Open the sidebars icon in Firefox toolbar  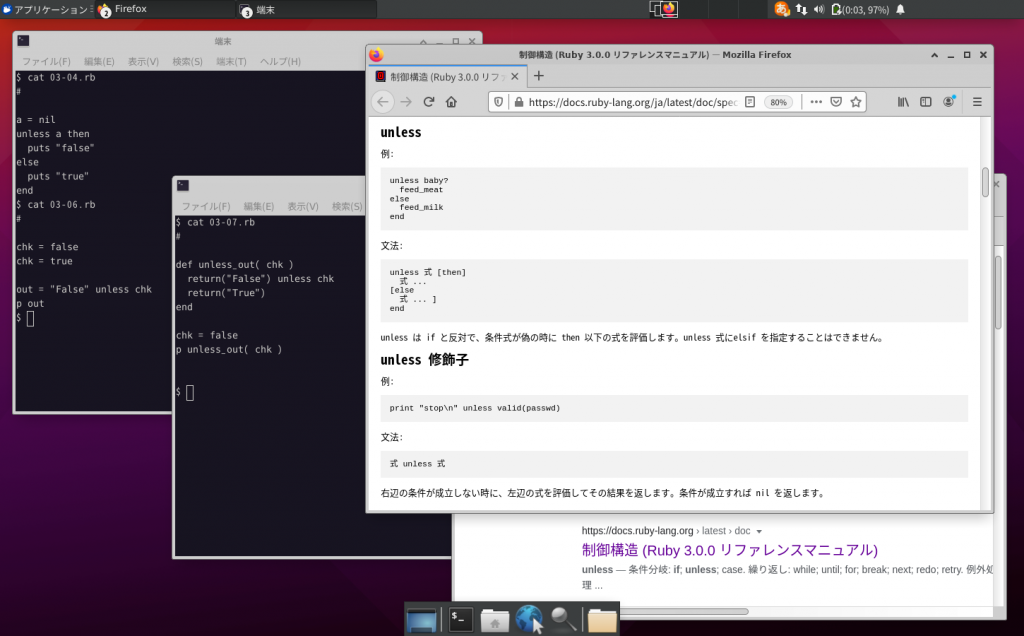tap(926, 101)
